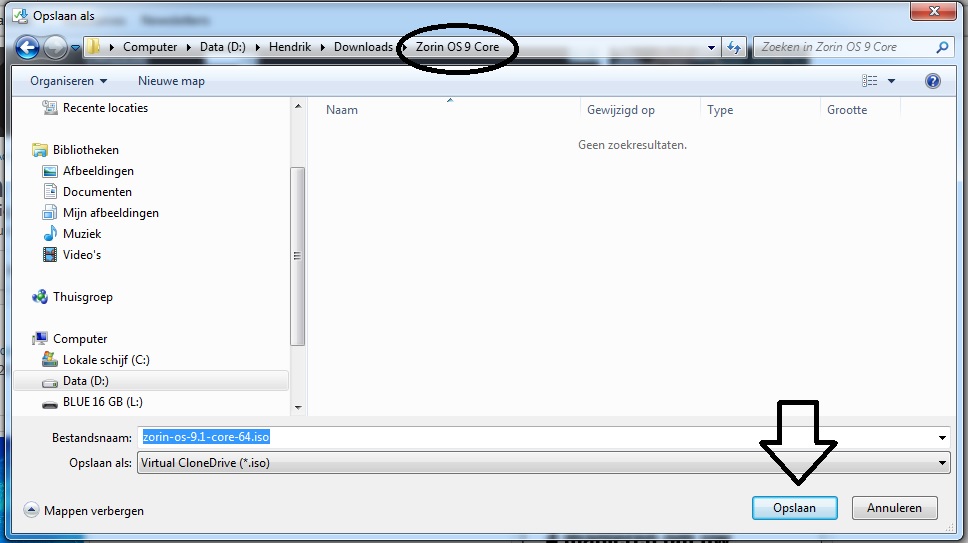Open the Afbeeldingen library
Image resolution: width=968 pixels, height=543 pixels.
(98, 171)
